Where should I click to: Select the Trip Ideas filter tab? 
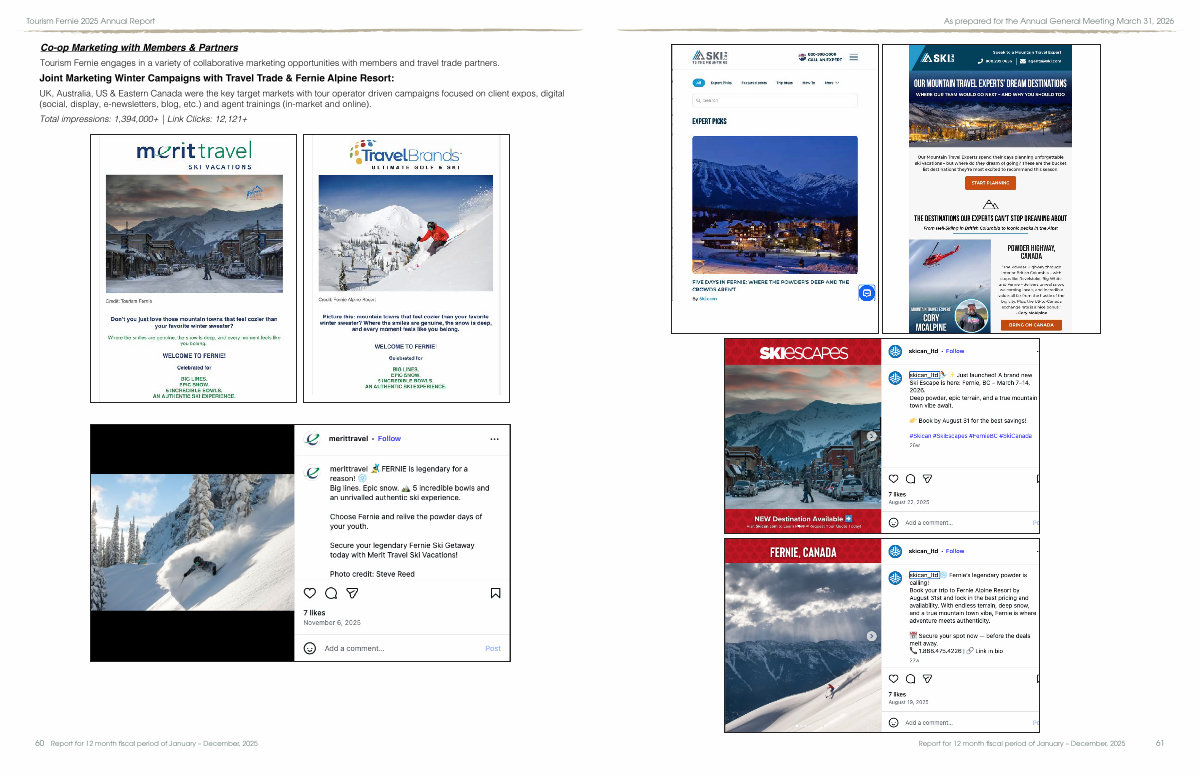[783, 82]
